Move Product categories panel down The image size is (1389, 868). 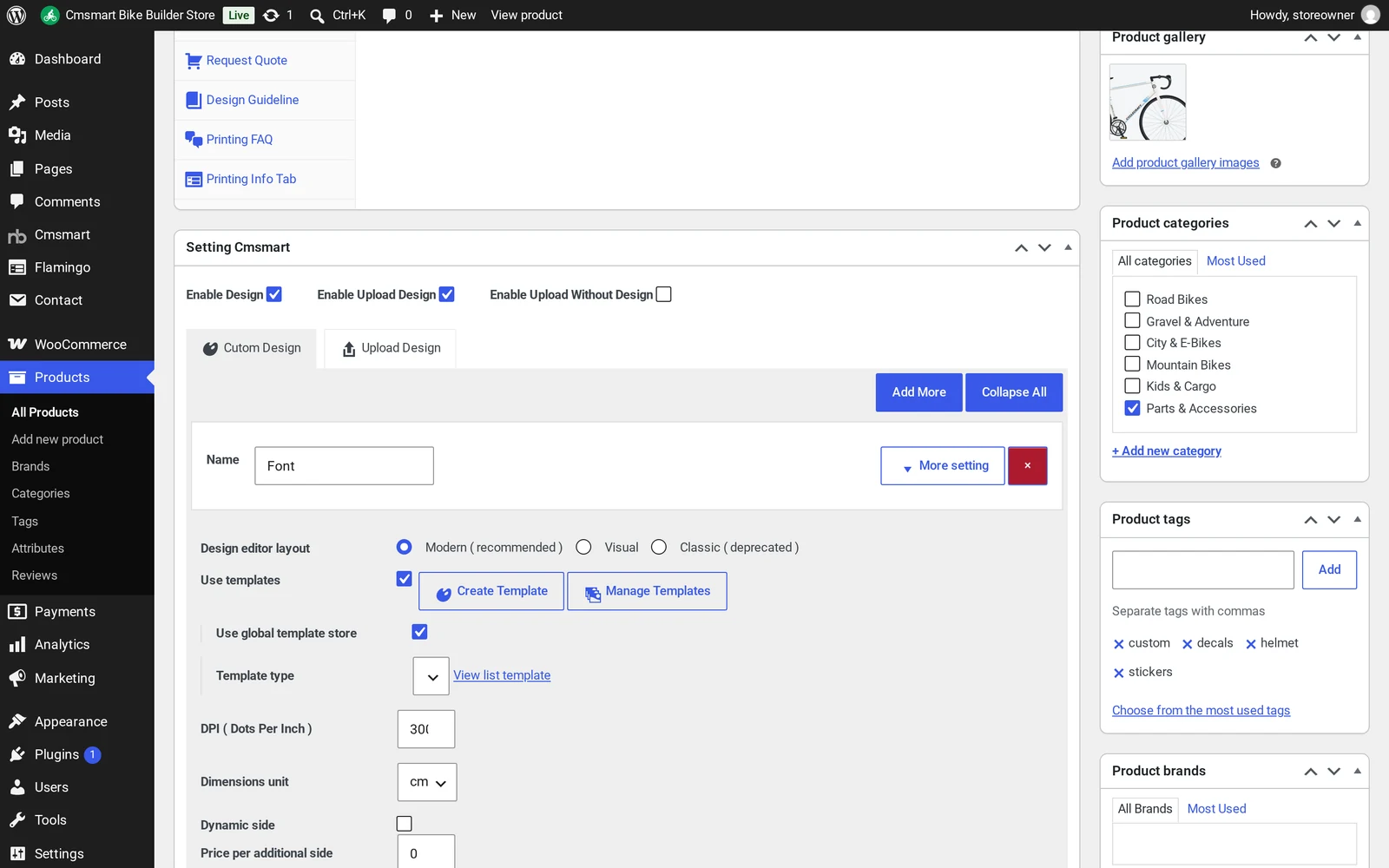click(1334, 224)
